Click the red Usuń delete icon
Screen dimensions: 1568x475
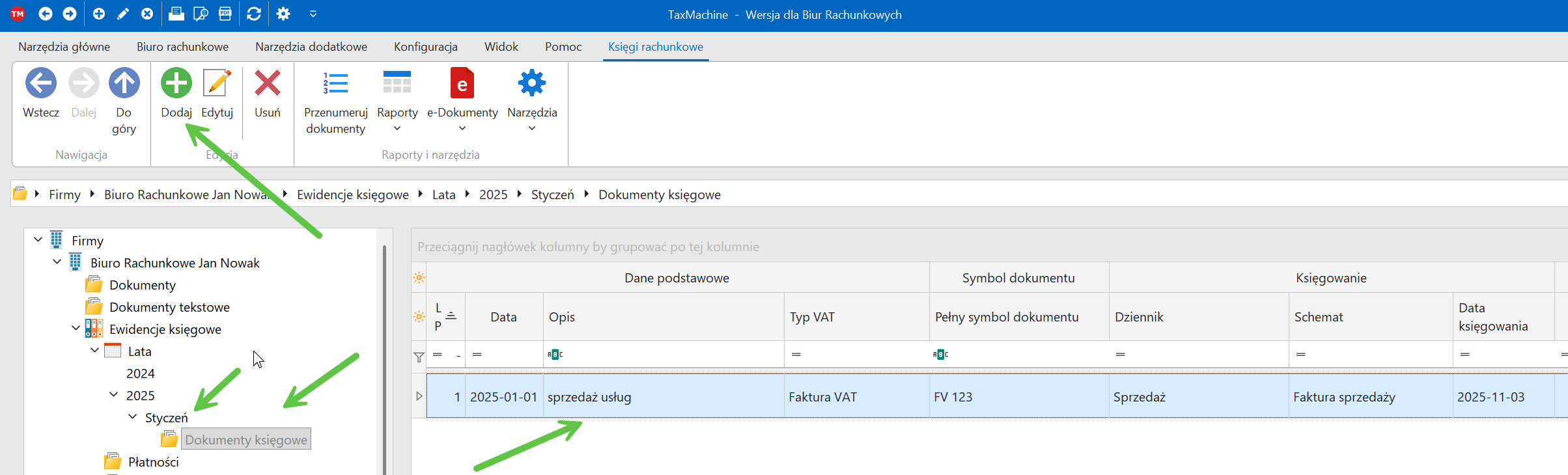(x=267, y=83)
